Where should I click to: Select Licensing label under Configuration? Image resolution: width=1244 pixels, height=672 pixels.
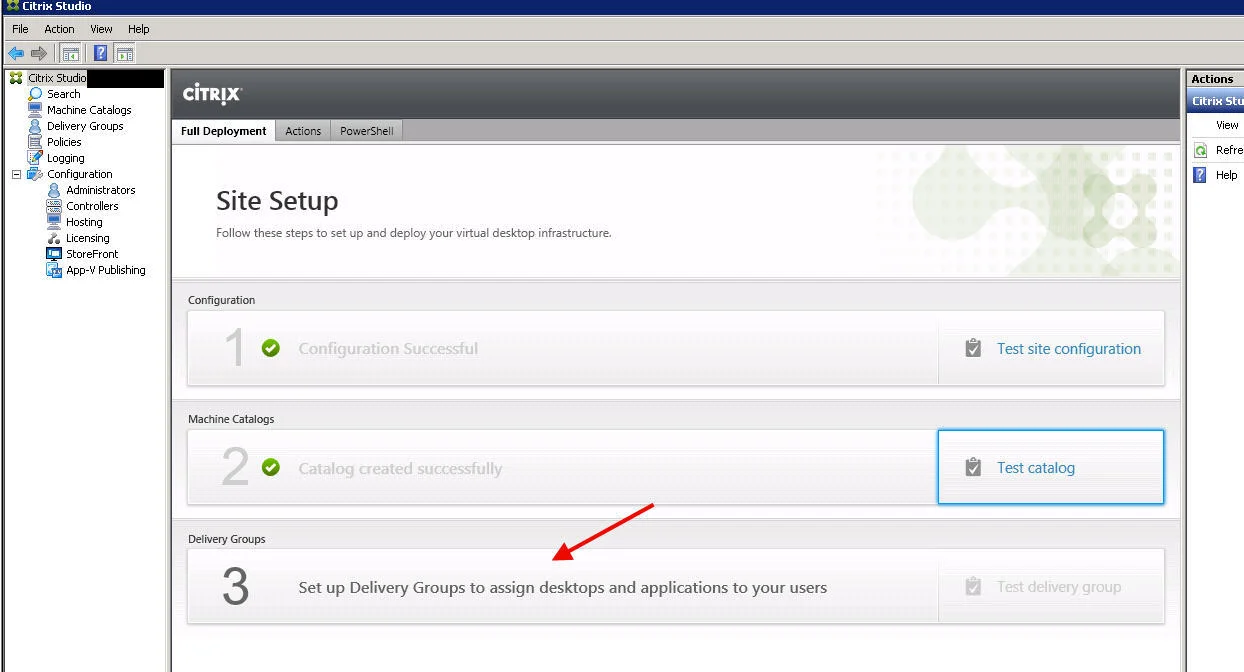coord(88,238)
